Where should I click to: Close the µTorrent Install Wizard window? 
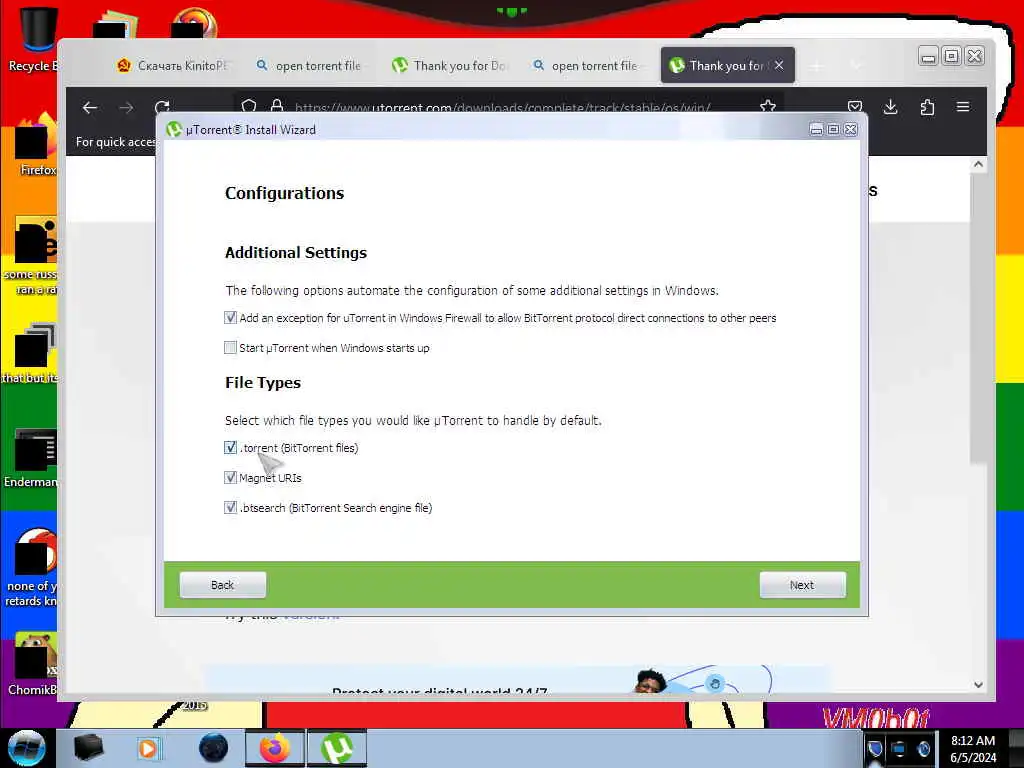coord(850,130)
